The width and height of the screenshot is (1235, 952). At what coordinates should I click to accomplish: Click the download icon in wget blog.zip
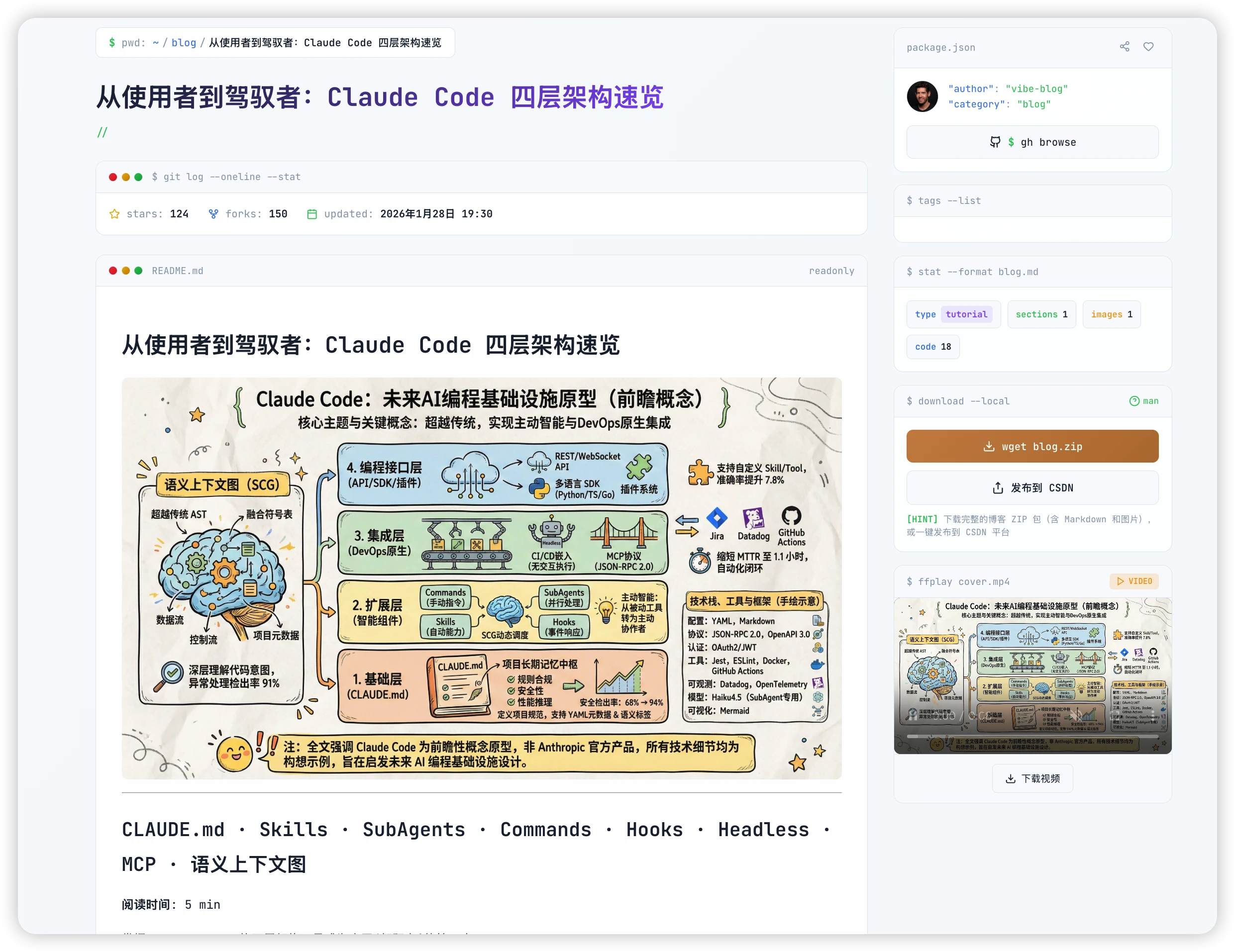tap(989, 446)
